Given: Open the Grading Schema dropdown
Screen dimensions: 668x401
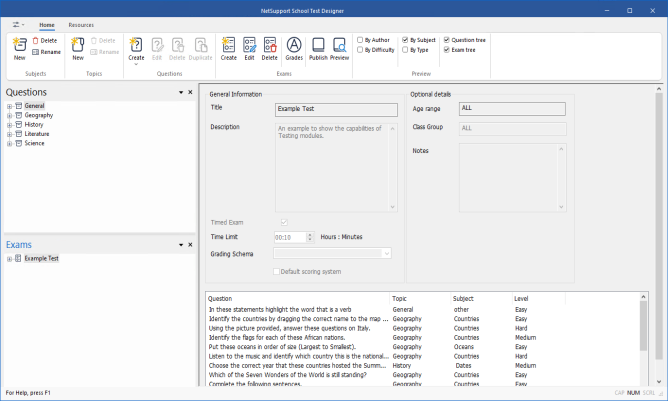Looking at the screenshot, I should pos(386,254).
